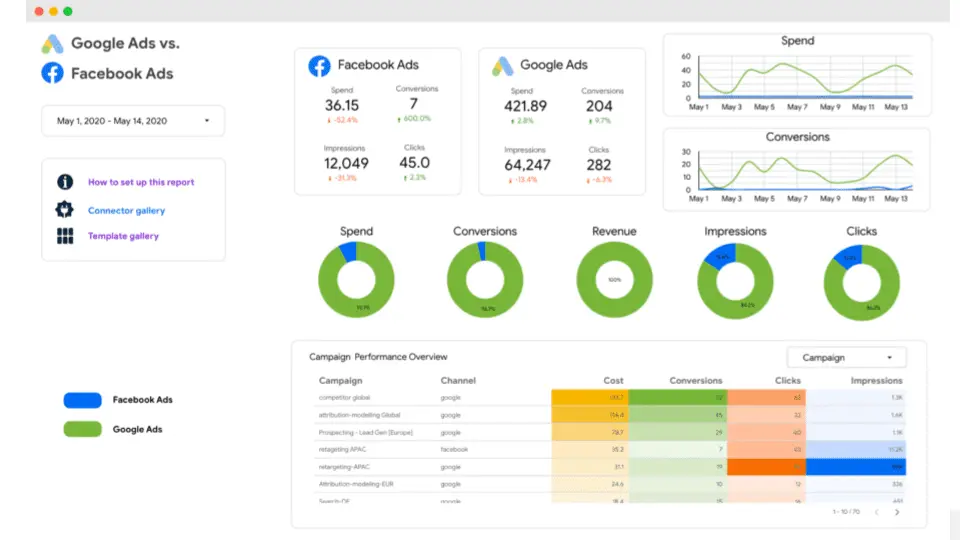This screenshot has width=960, height=540.
Task: Click the Facebook Ads heading text in the title
Action: (122, 73)
